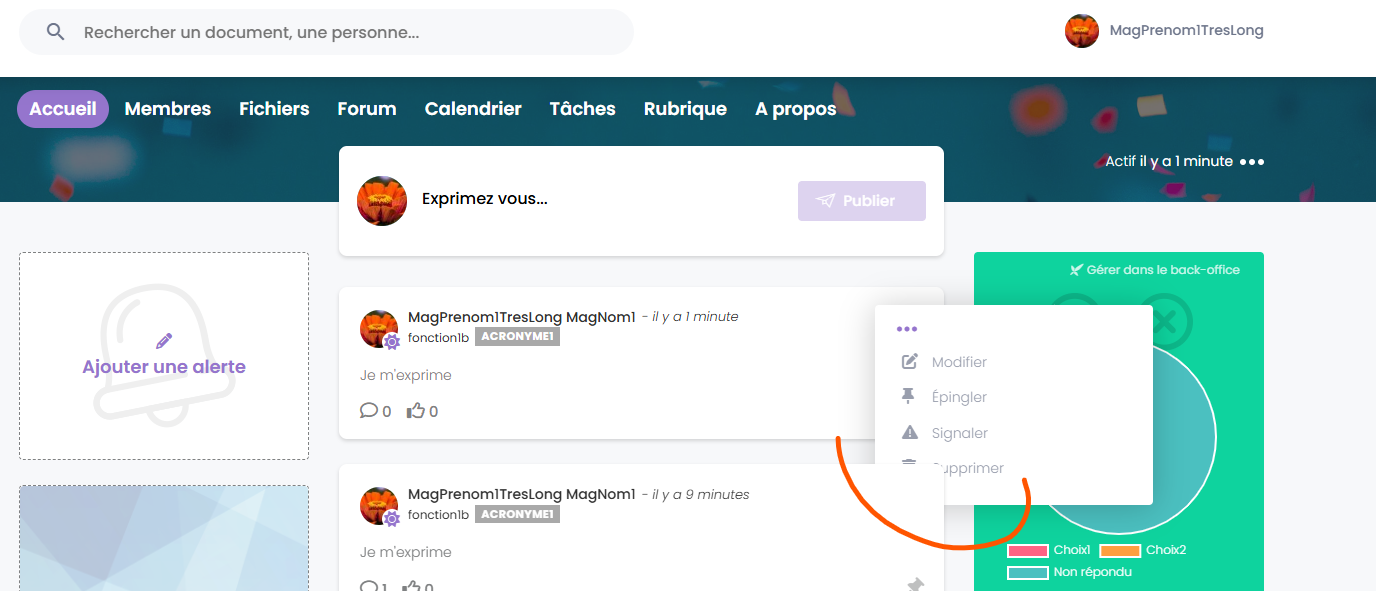Click the Choix1 legend color swatch

pyautogui.click(x=1027, y=551)
